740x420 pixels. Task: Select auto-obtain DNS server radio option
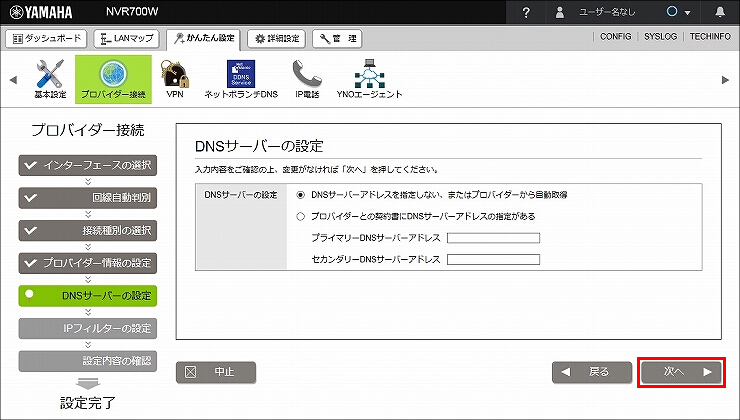pyautogui.click(x=301, y=194)
